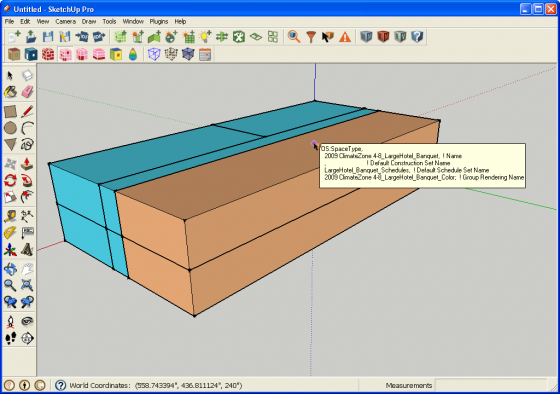Open Surface Search with the funnel icon

pos(311,37)
